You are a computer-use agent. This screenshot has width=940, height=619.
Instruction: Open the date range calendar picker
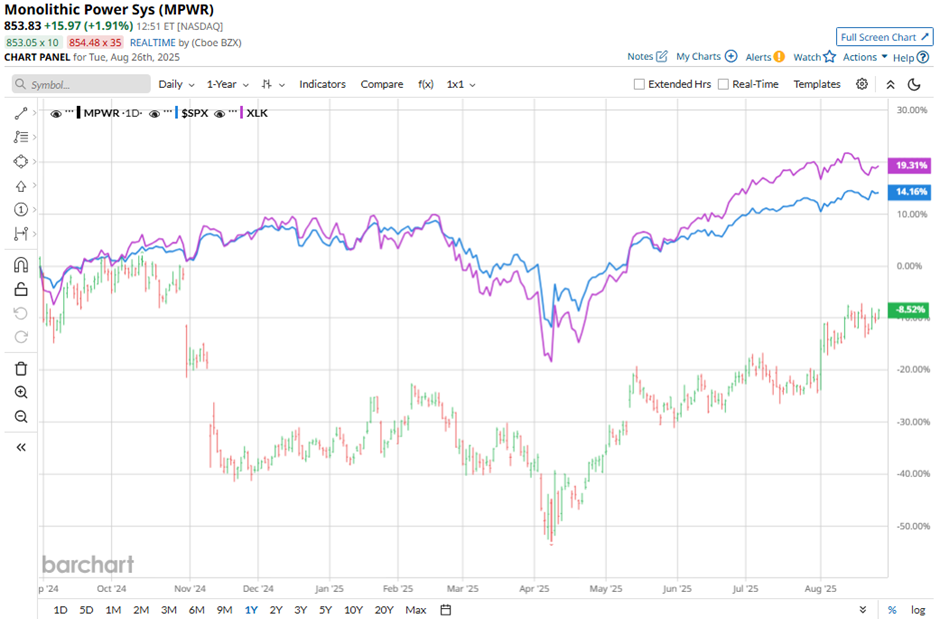click(445, 609)
